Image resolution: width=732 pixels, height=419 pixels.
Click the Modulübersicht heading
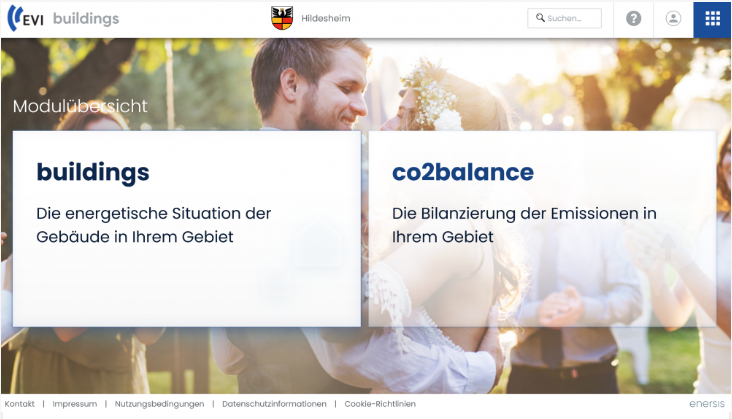pos(80,106)
